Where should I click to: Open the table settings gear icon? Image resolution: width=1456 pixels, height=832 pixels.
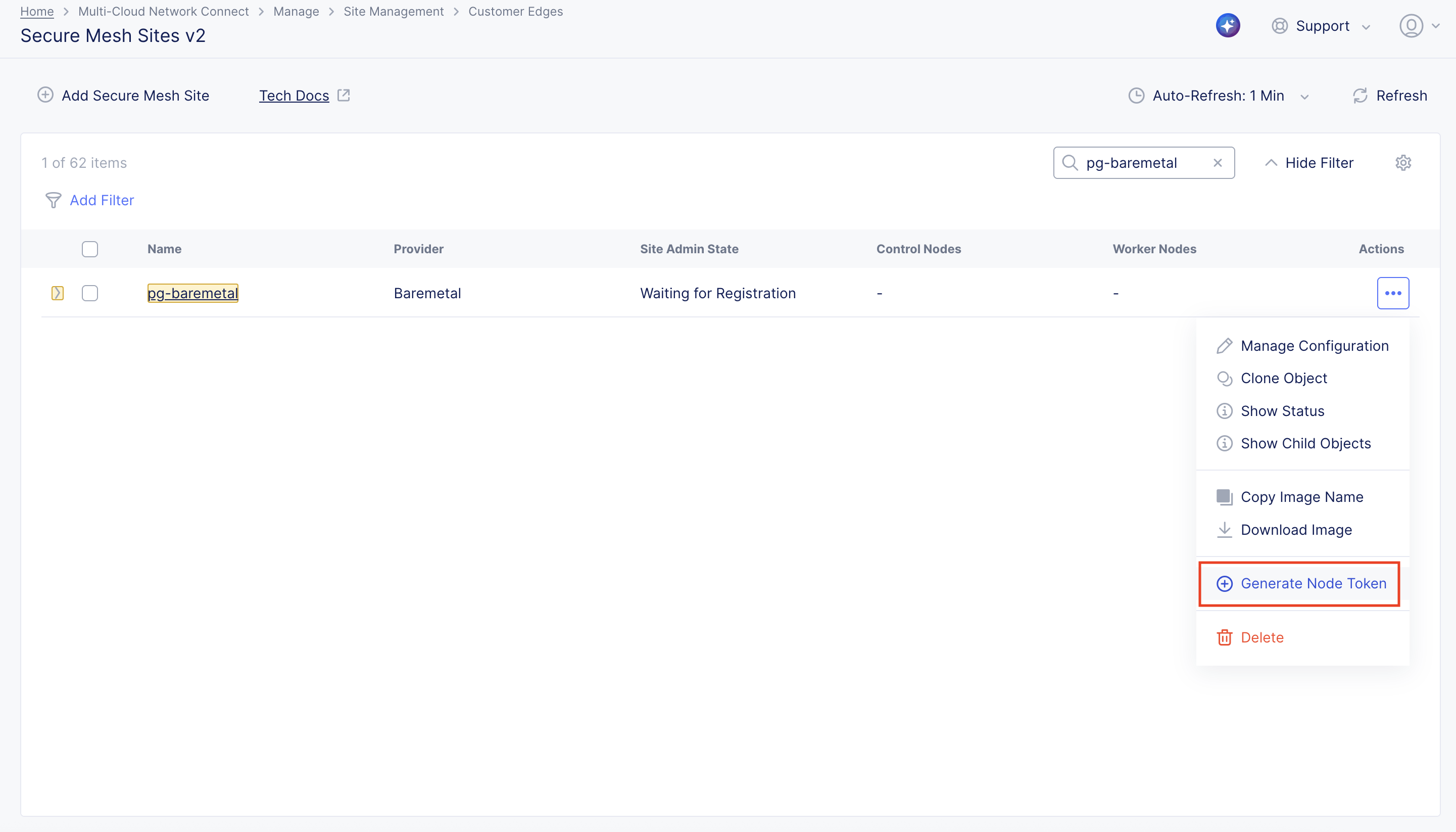[1403, 163]
